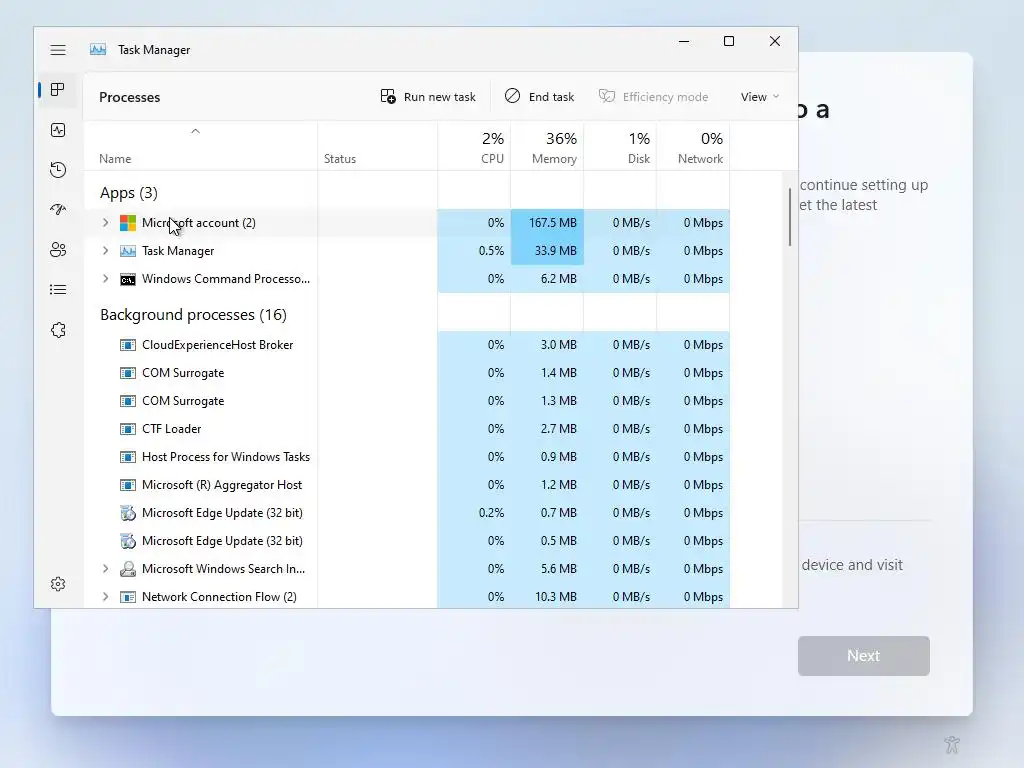Open the Startup apps page icon

[x=58, y=210]
